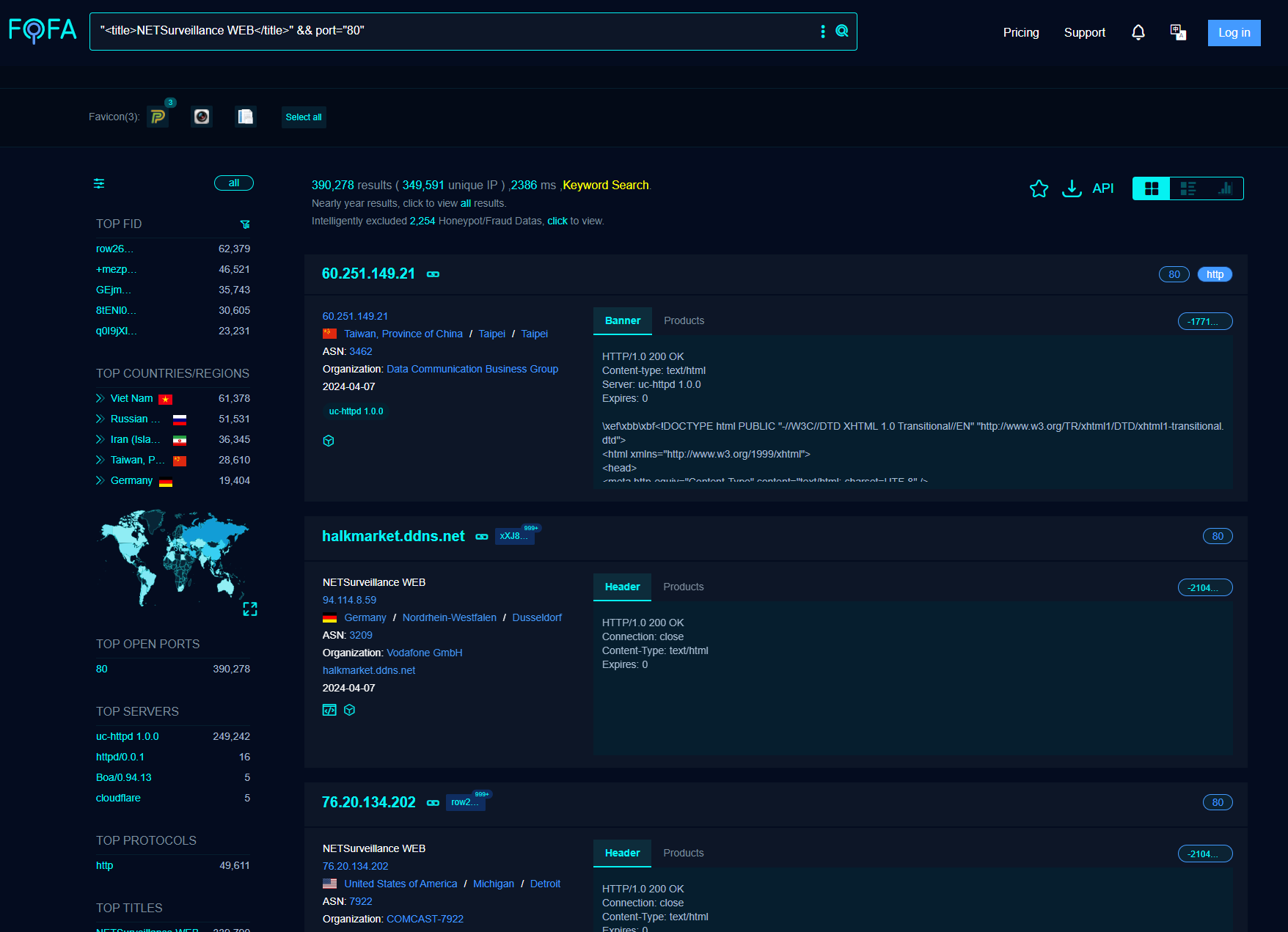1288x932 pixels.
Task: Select Header tab for halkmarket.ddns.net
Action: (x=622, y=587)
